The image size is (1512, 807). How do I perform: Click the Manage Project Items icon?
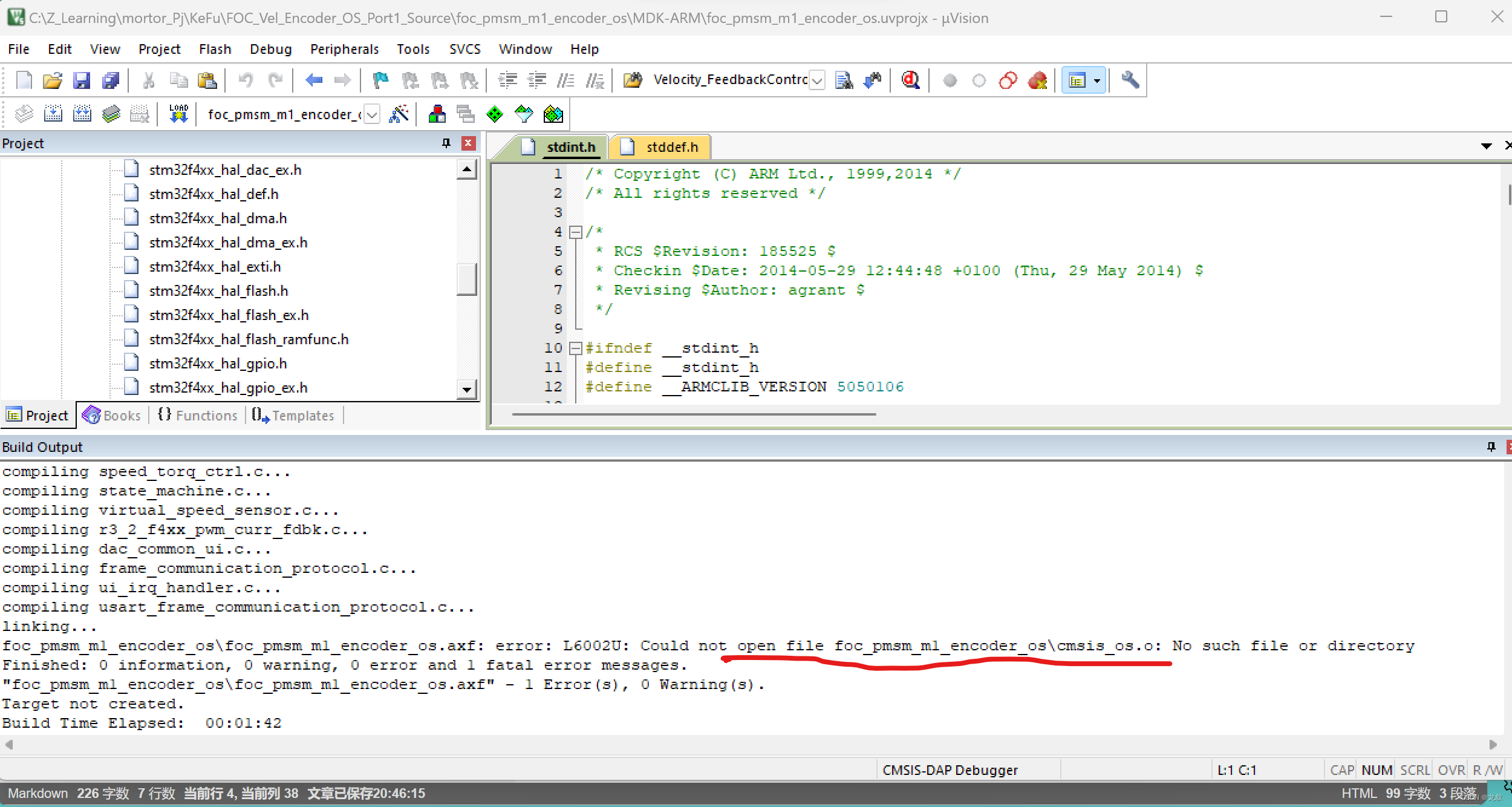[x=437, y=114]
